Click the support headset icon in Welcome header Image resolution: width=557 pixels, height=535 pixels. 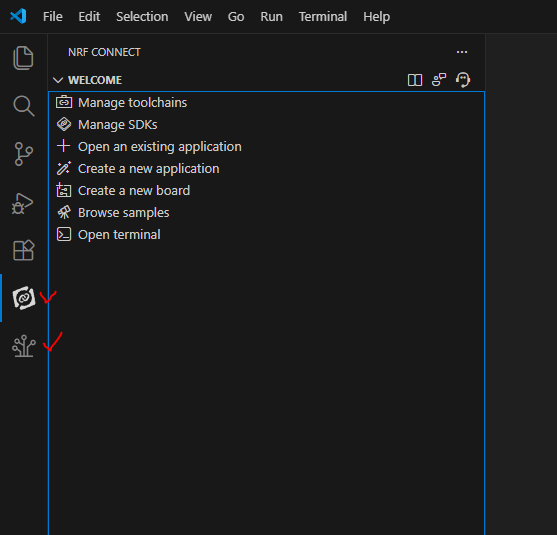[463, 80]
